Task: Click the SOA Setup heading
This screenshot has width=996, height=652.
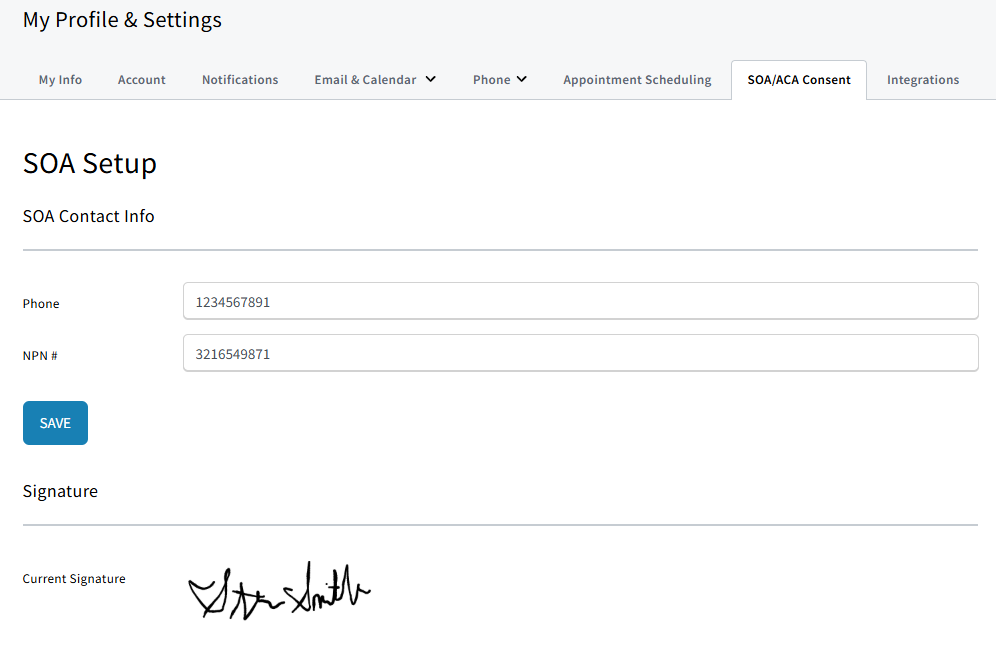Action: pyautogui.click(x=90, y=164)
